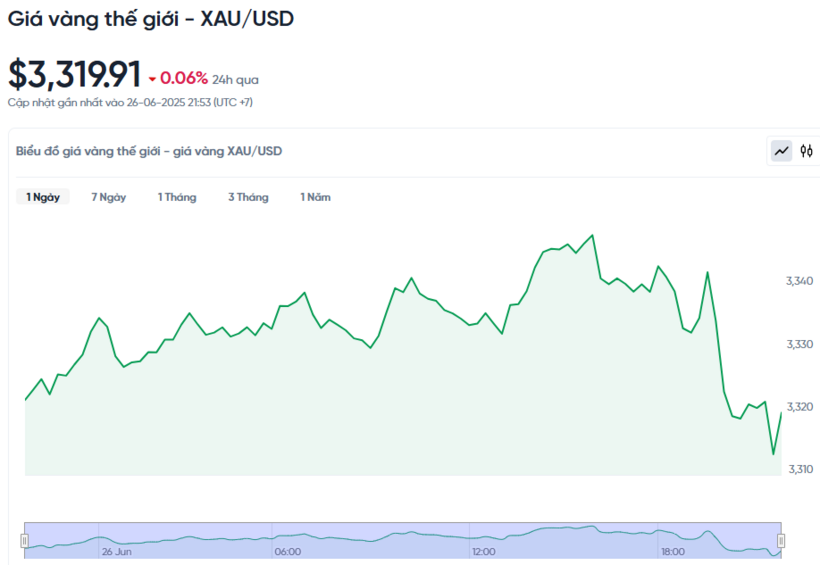
Task: Click the $3,319.91 gold price
Action: click(74, 74)
